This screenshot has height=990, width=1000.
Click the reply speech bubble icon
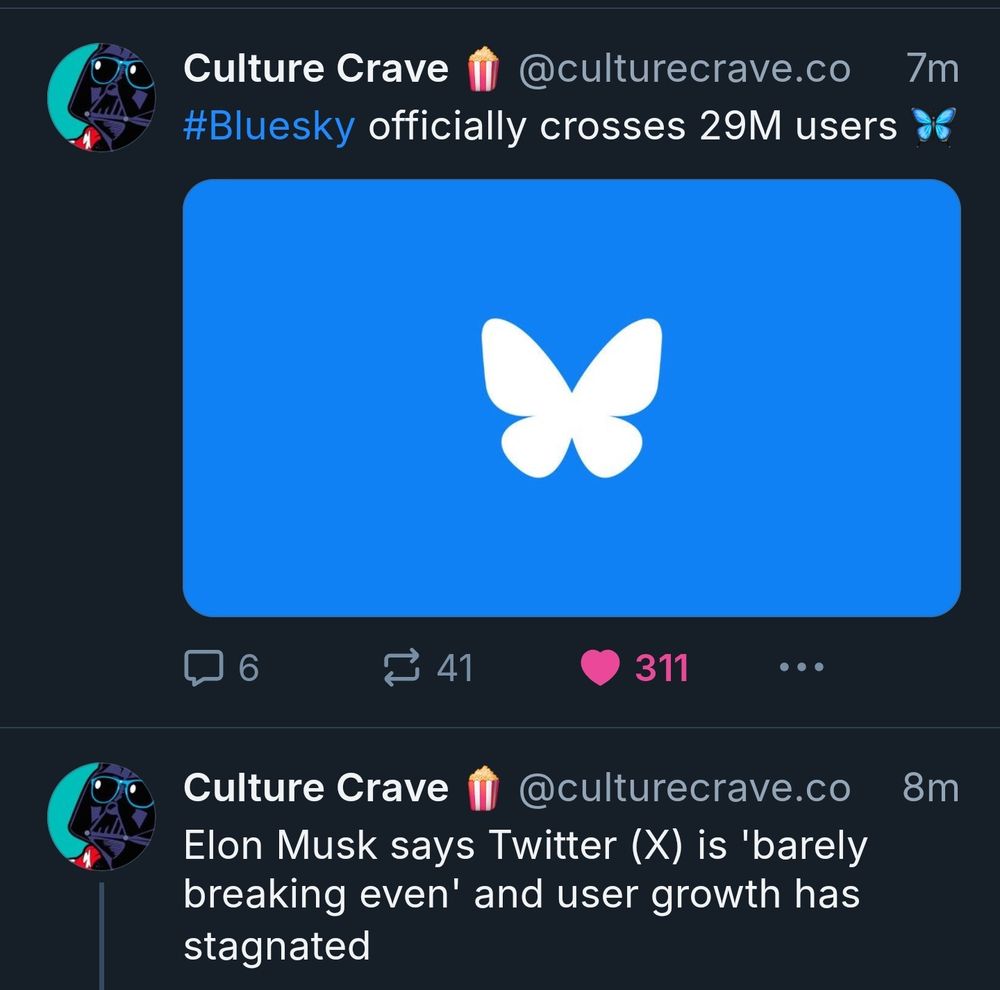coord(203,668)
